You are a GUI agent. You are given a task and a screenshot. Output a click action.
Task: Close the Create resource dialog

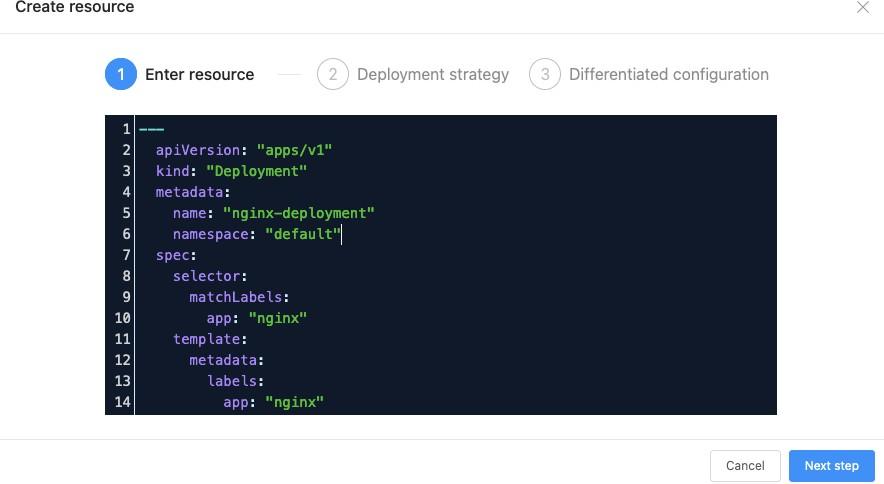(x=862, y=8)
